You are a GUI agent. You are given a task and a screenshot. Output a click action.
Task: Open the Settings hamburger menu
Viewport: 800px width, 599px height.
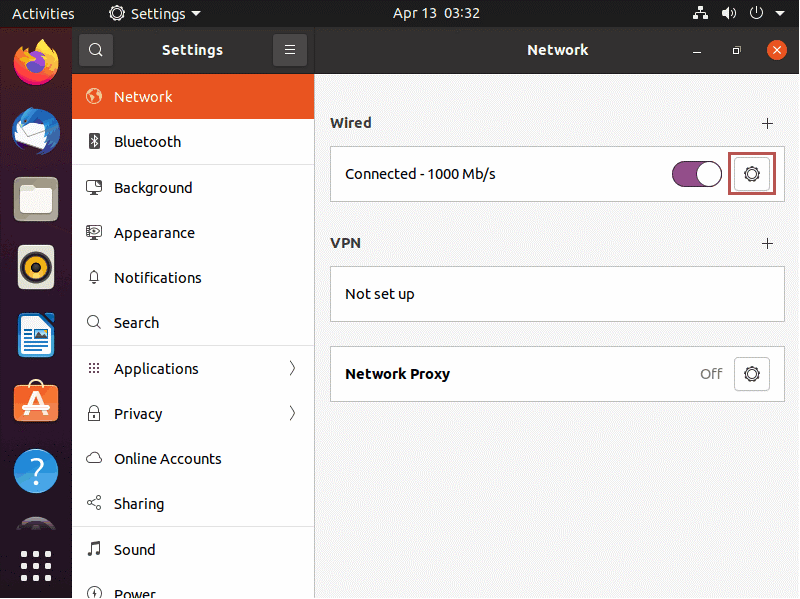pyautogui.click(x=290, y=50)
